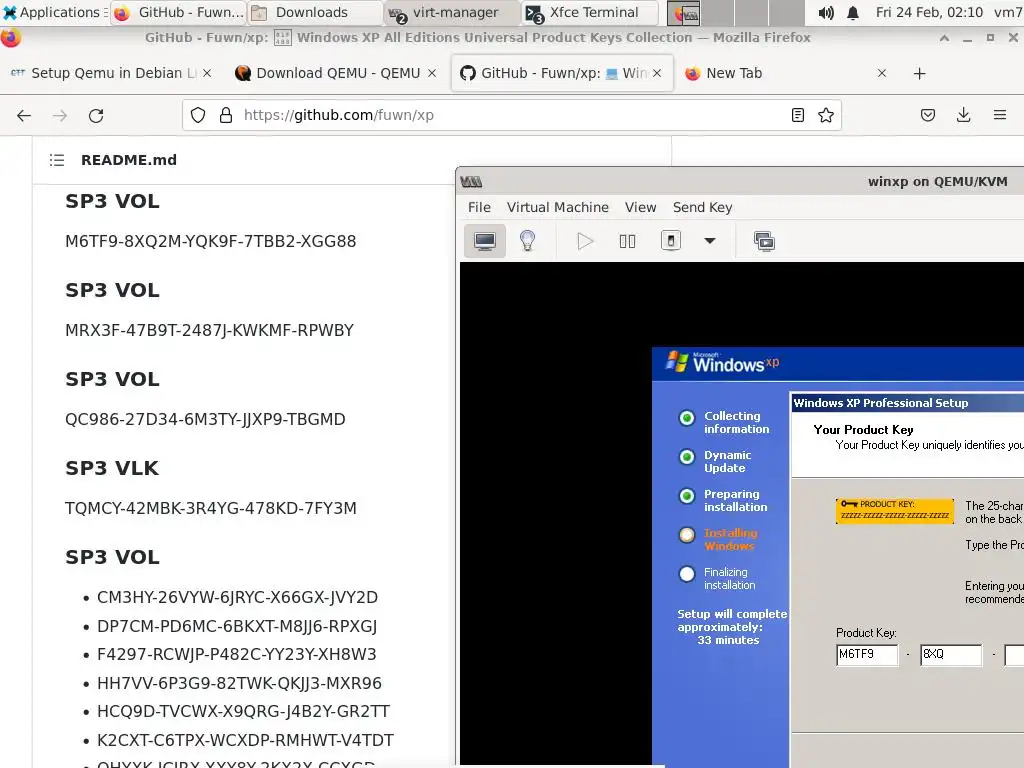The height and width of the screenshot is (768, 1024).
Task: Select GitHub Firefox window in taskbar
Action: [x=178, y=12]
